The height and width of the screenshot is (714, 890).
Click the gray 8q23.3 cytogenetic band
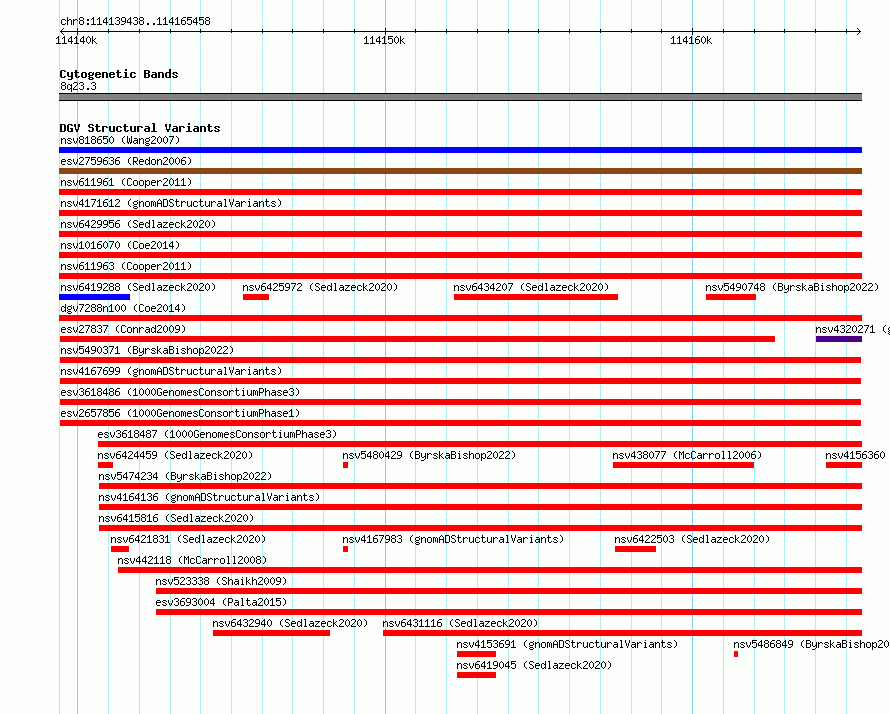pos(460,97)
